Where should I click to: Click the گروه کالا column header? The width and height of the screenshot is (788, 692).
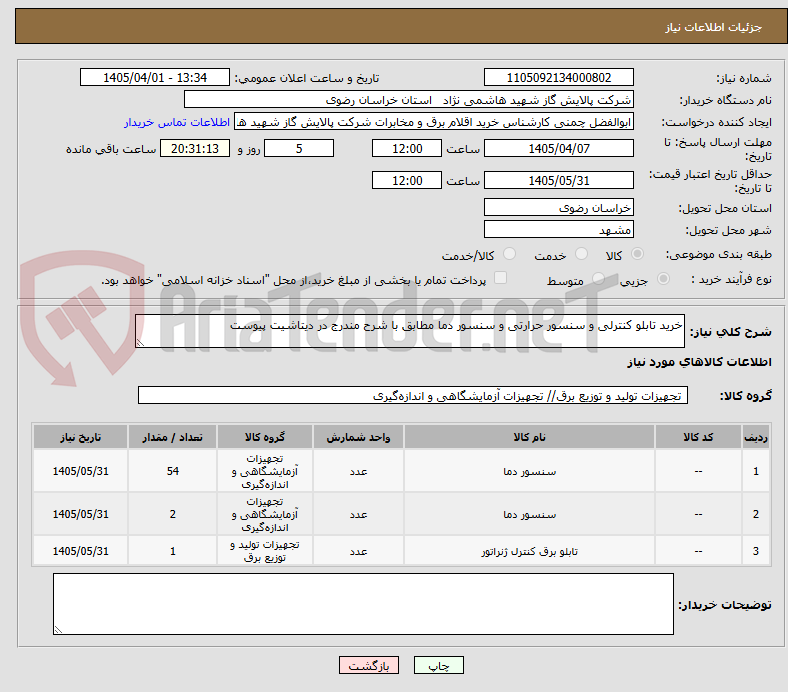point(265,437)
